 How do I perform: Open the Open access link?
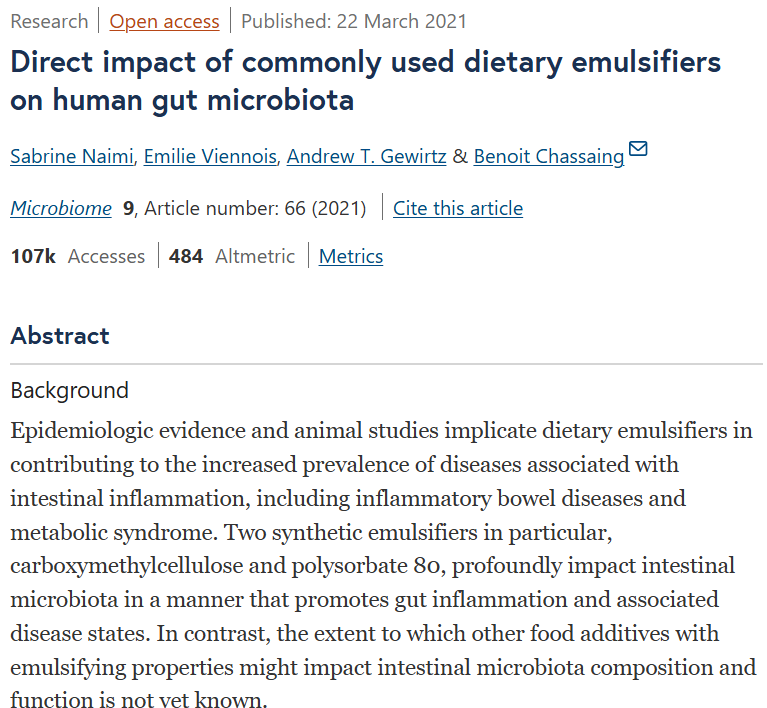coord(164,22)
